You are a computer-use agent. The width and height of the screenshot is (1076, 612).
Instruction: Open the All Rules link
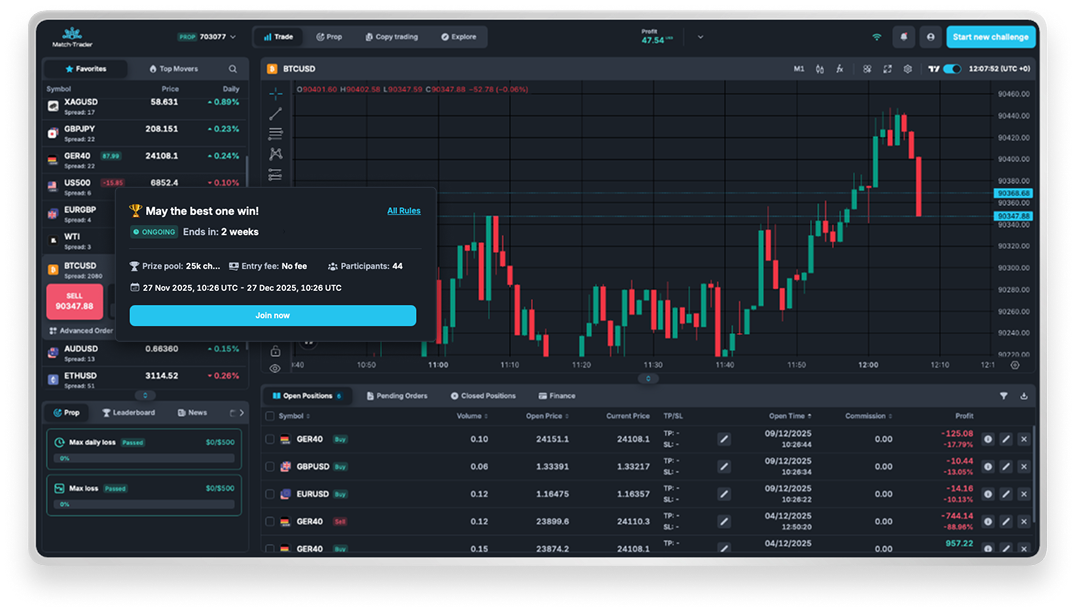point(403,211)
